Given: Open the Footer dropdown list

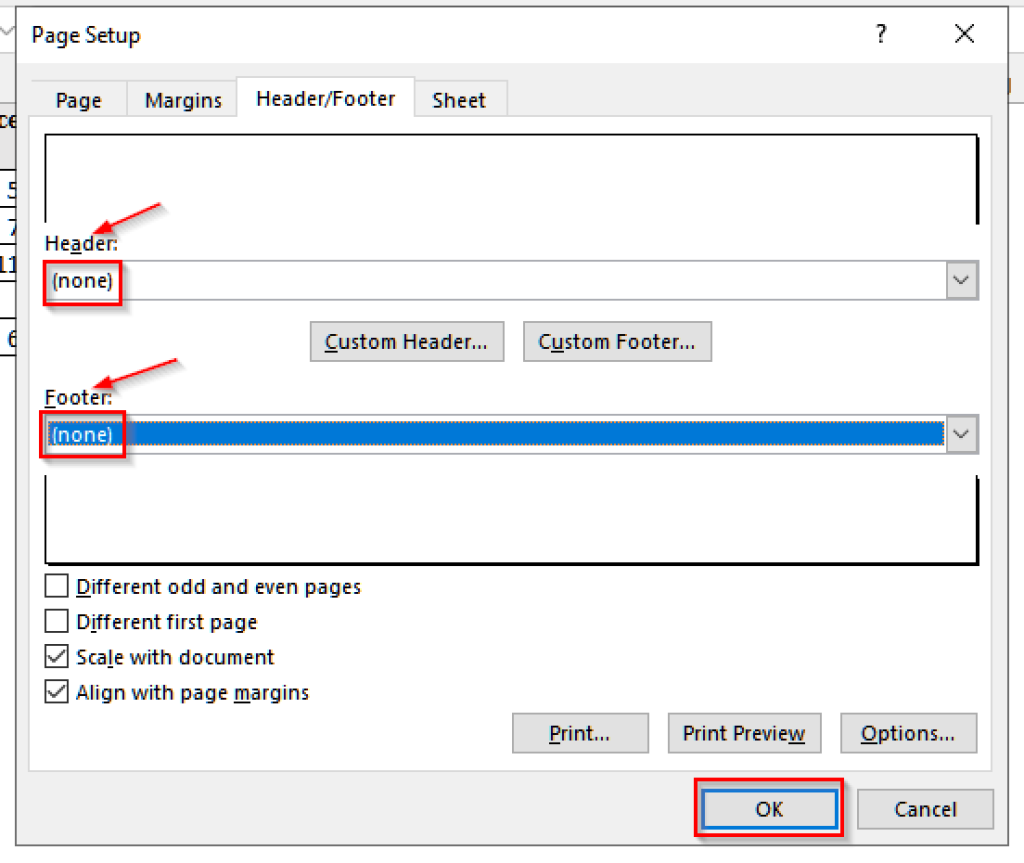Looking at the screenshot, I should (x=961, y=434).
